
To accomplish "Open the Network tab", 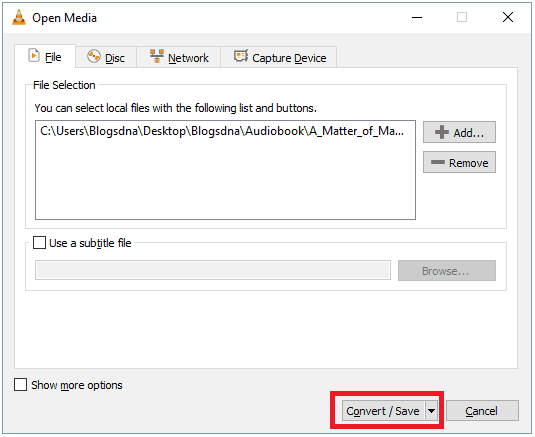I will (x=179, y=57).
